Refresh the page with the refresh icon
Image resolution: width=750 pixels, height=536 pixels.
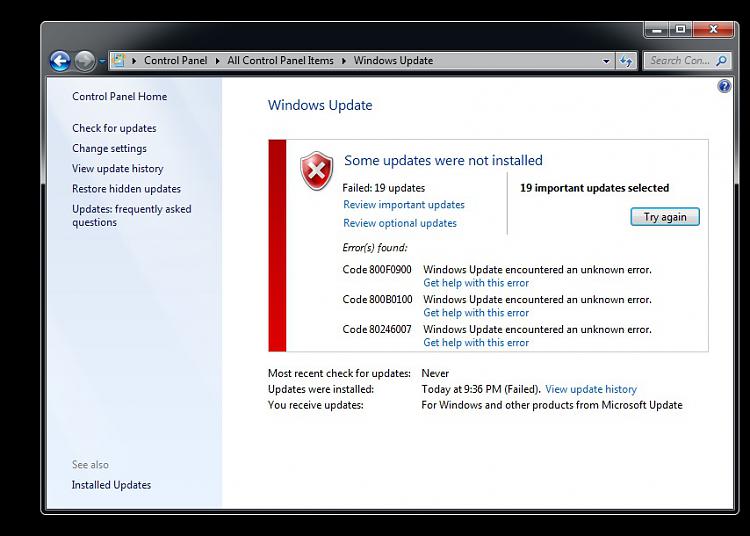coord(626,61)
